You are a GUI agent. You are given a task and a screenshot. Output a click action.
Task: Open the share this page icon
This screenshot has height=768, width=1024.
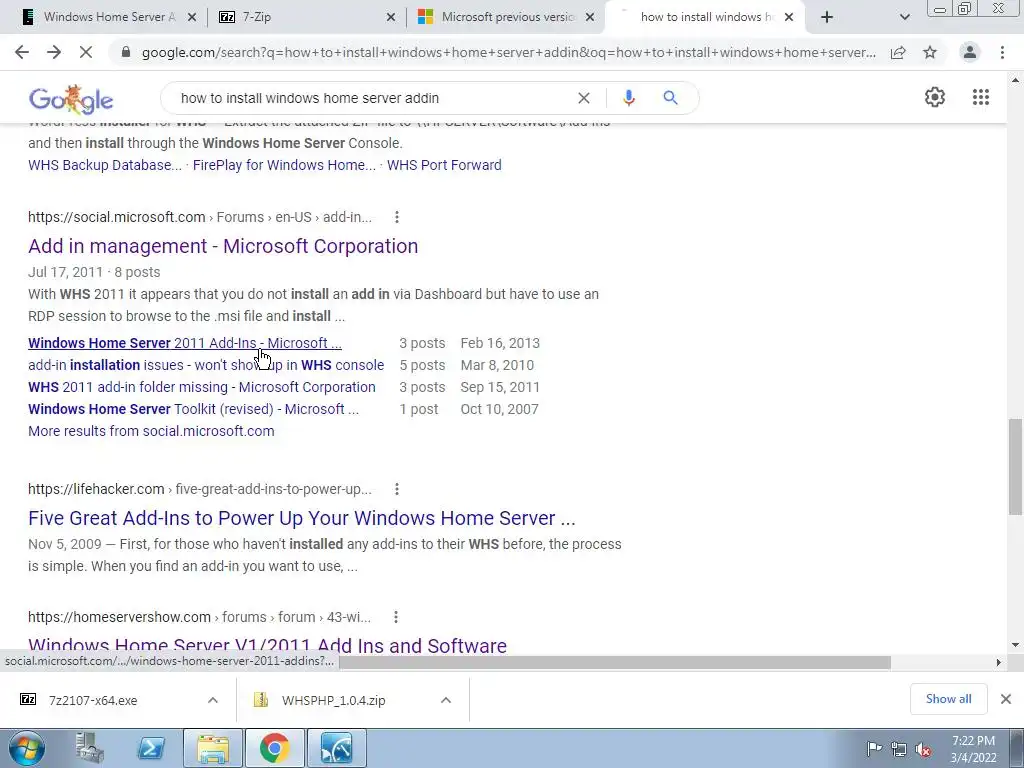(898, 52)
